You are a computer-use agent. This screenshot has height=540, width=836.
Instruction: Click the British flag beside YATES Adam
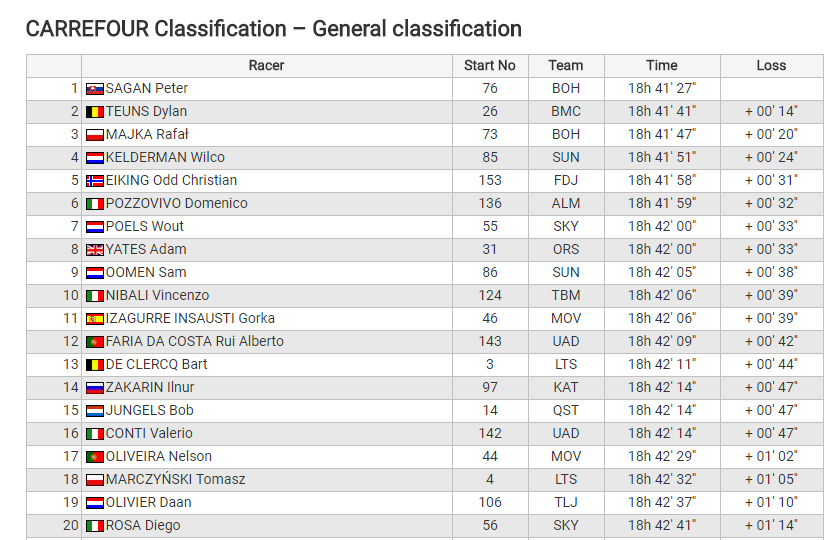[95, 250]
